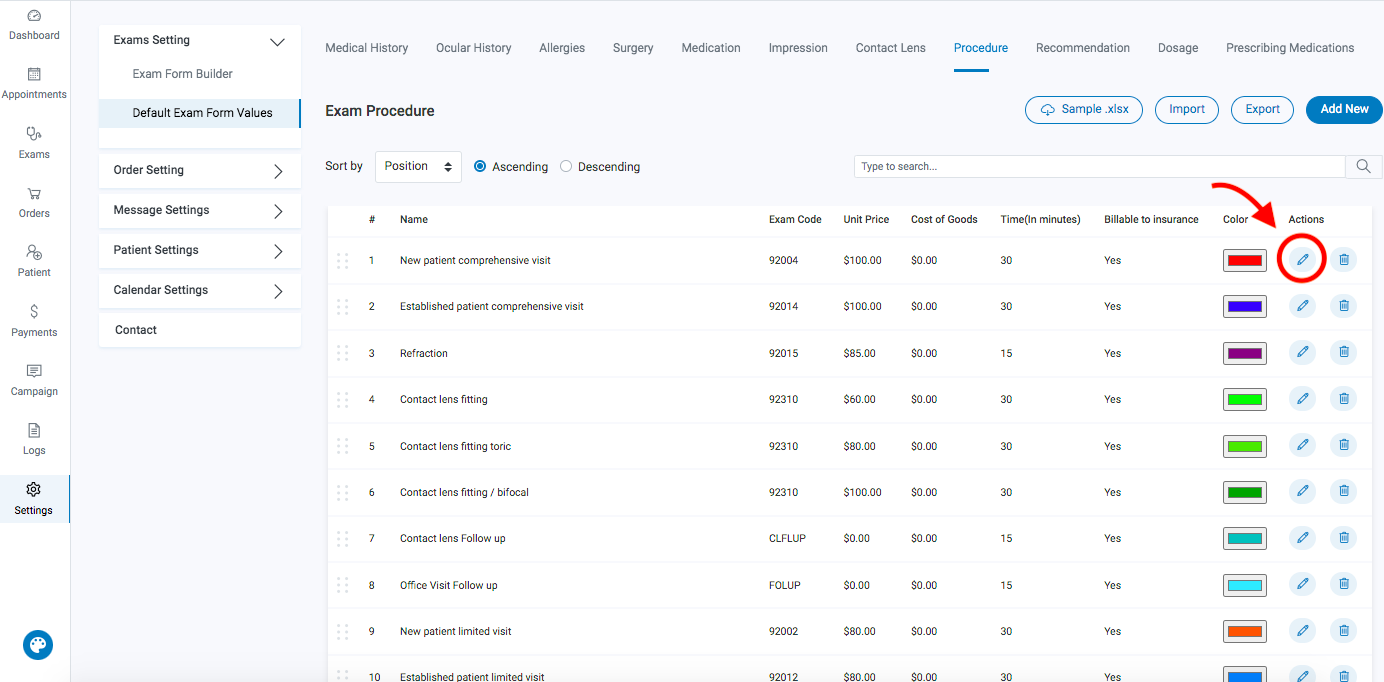Expand the Calendar Settings section
The width and height of the screenshot is (1384, 682).
point(200,290)
